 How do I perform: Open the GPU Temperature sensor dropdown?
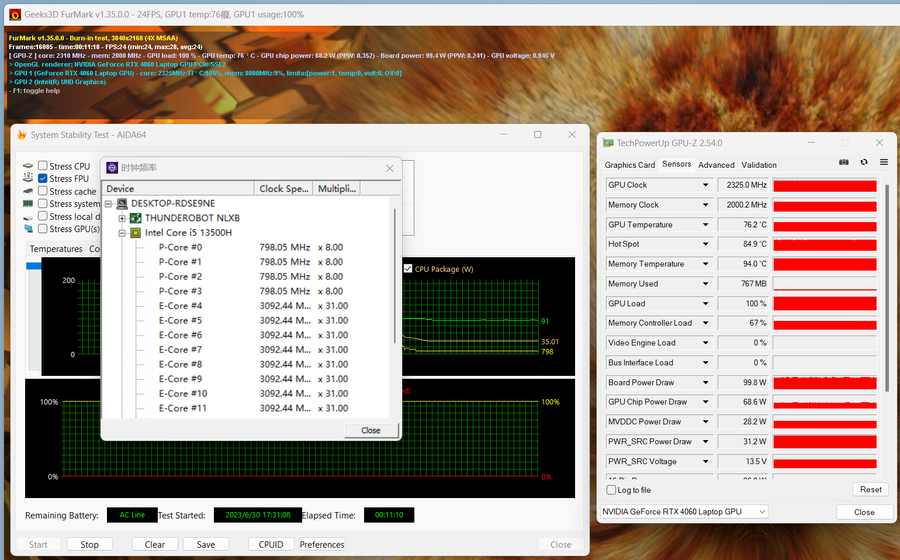tap(705, 225)
